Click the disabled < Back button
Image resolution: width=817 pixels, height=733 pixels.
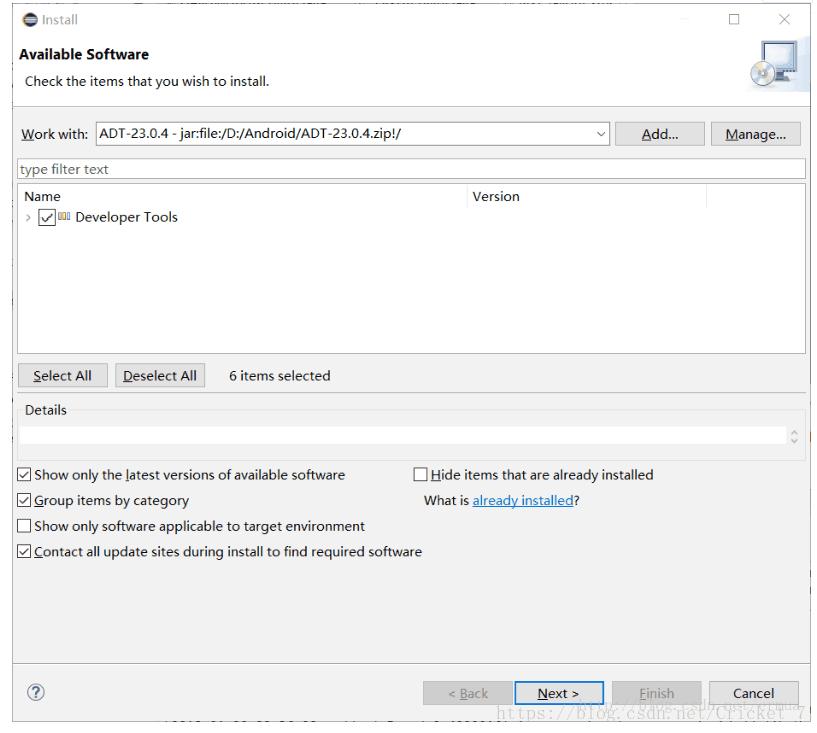pos(468,693)
